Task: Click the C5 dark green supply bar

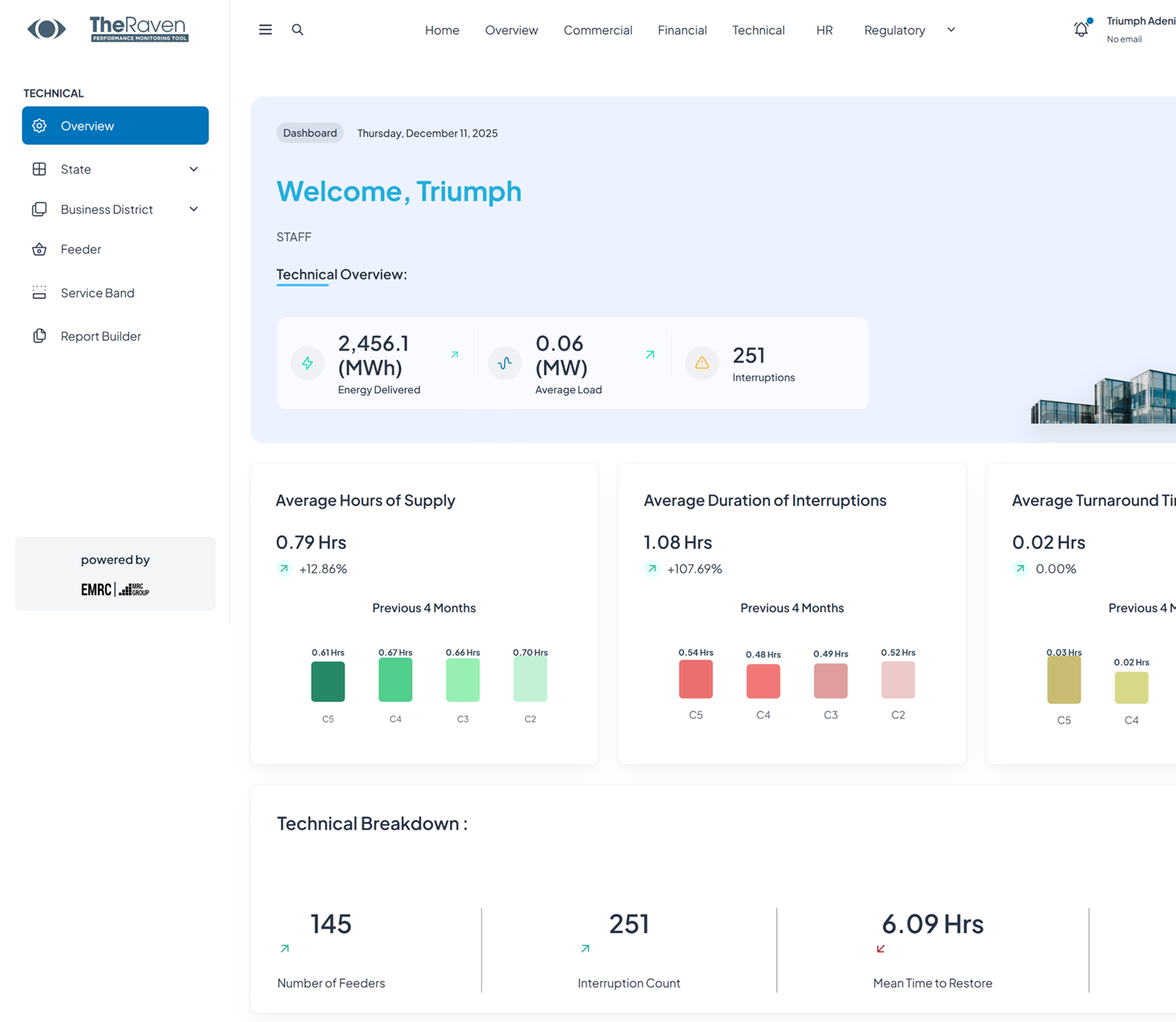Action: coord(328,681)
